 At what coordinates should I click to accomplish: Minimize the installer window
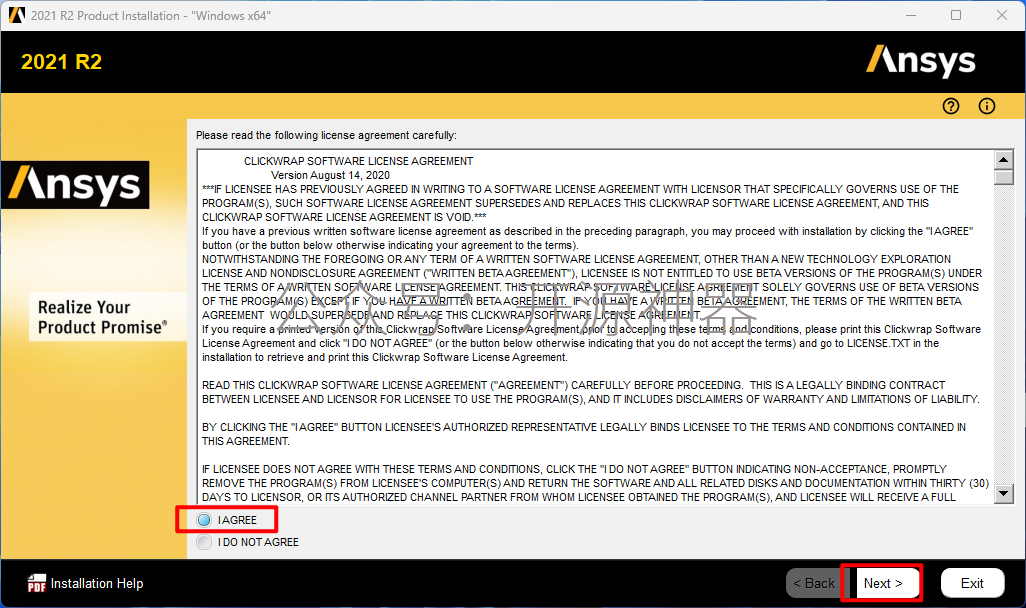click(911, 15)
